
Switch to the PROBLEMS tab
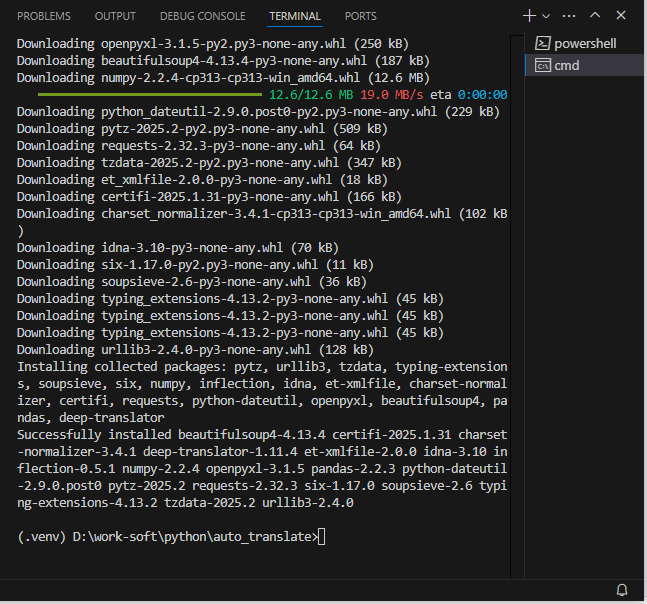coord(44,16)
